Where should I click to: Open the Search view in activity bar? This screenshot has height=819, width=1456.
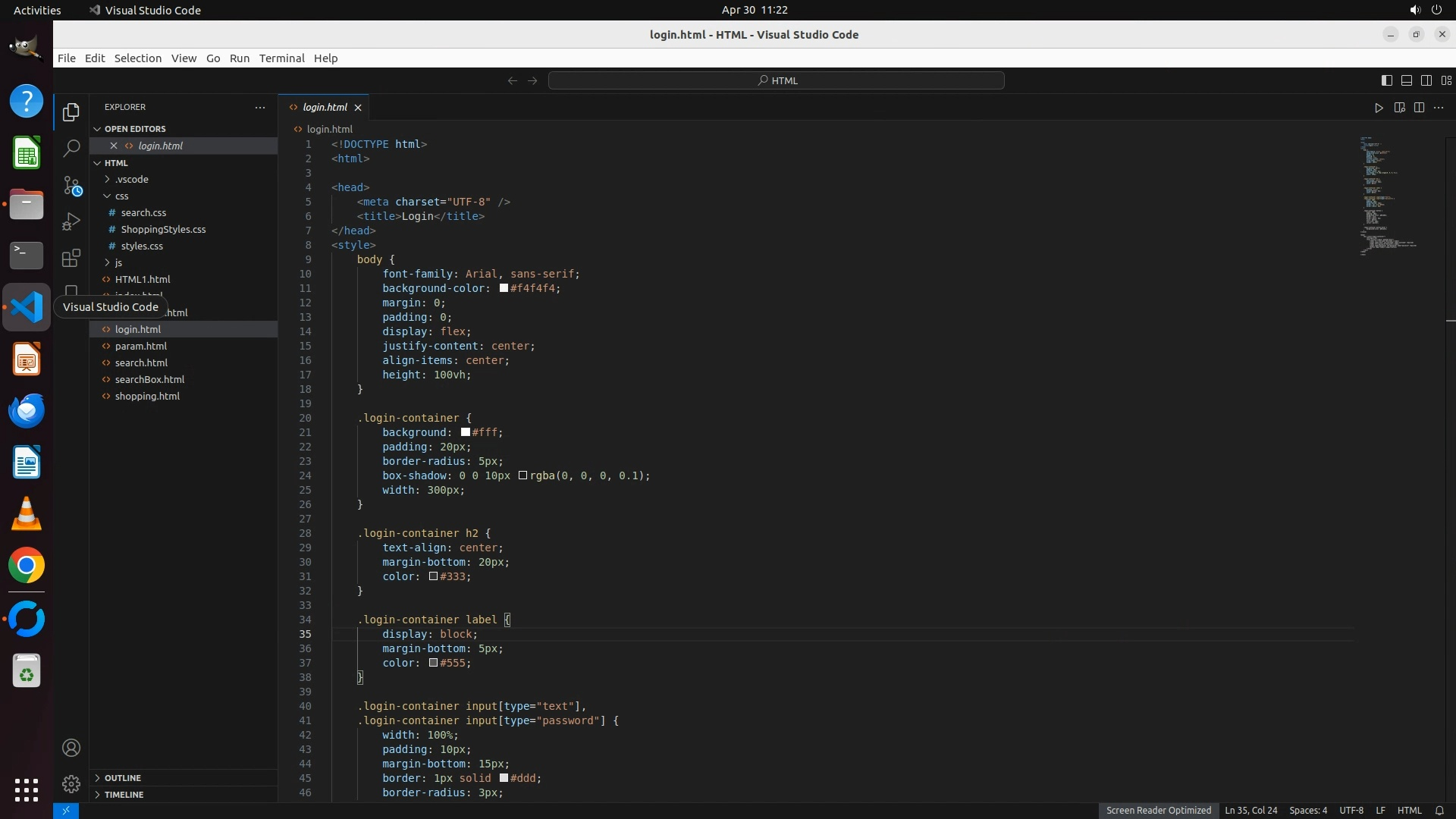pos(71,148)
